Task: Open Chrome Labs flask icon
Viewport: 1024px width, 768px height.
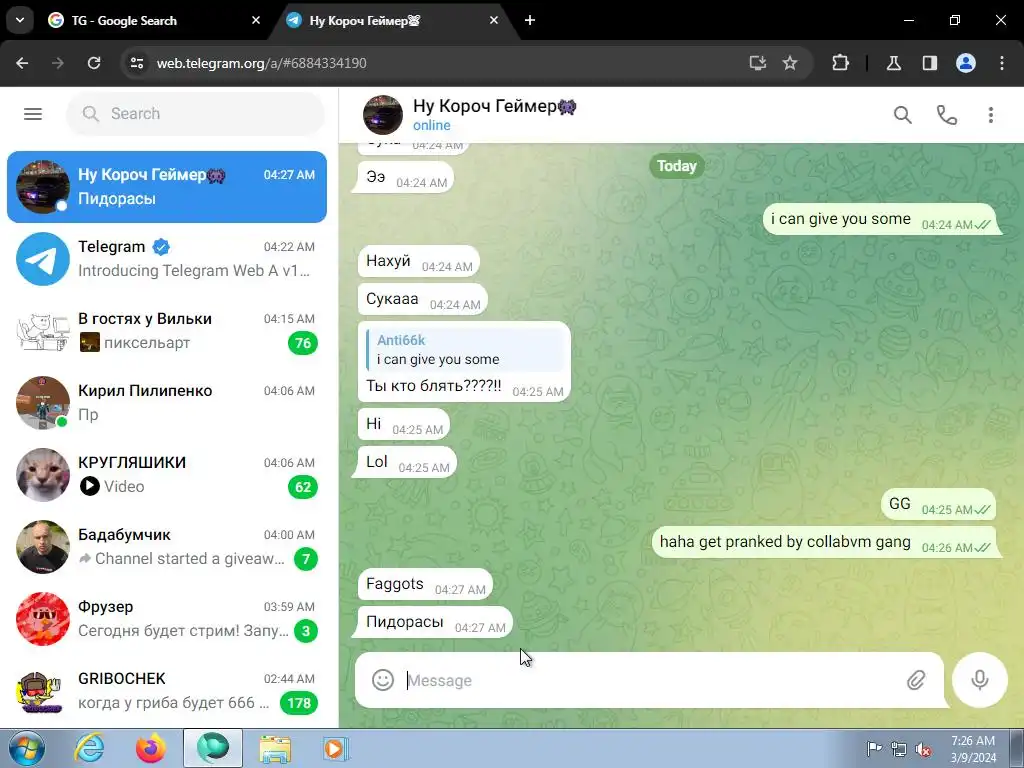Action: (x=893, y=63)
